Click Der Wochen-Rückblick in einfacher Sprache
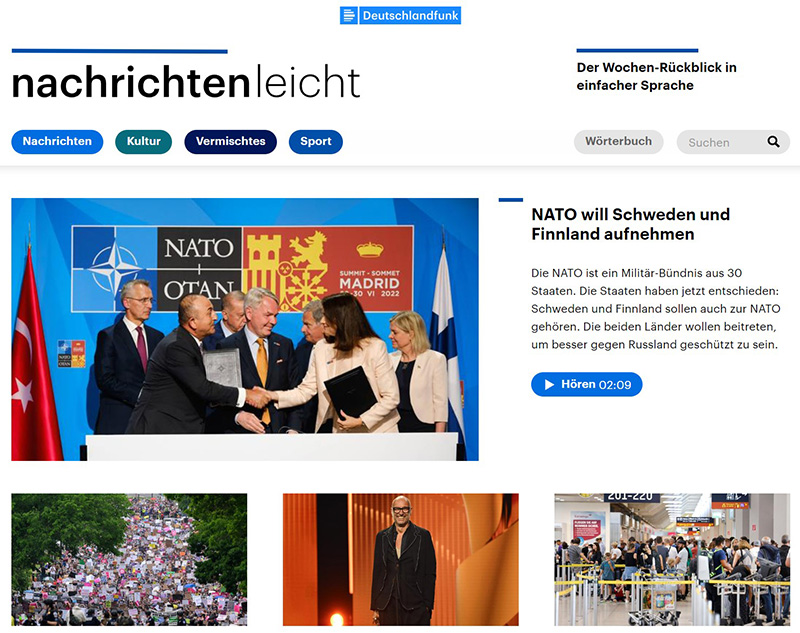This screenshot has height=633, width=800. point(657,77)
